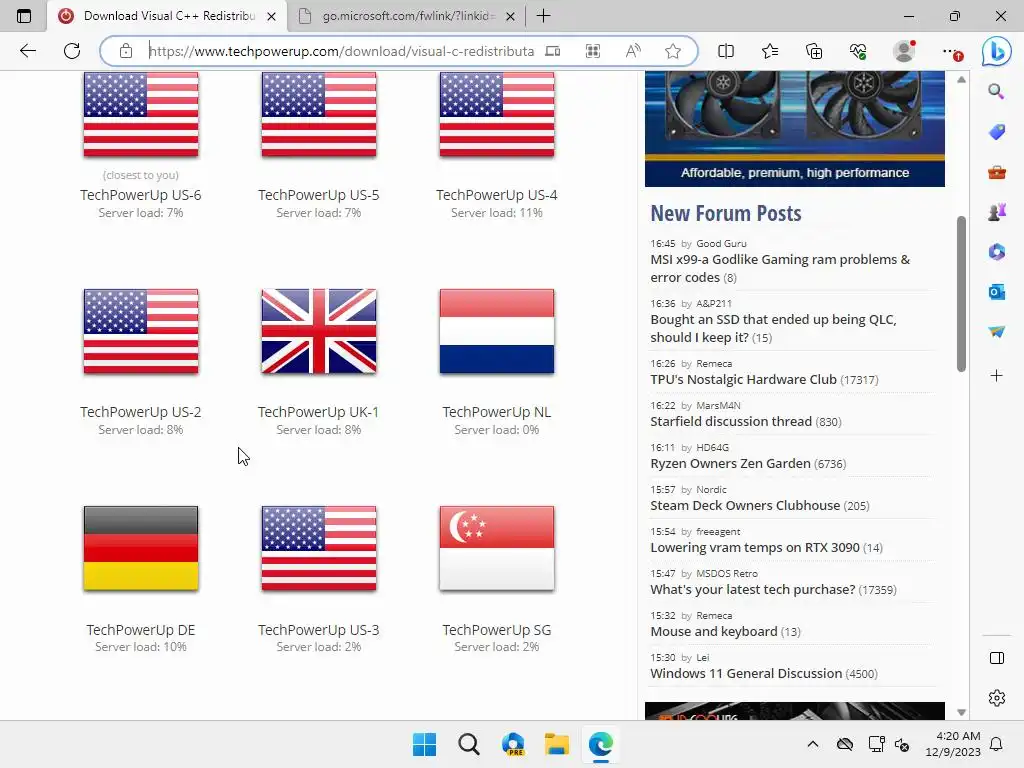Screen dimensions: 1024x768
Task: Open Collections icon in toolbar
Action: [x=814, y=51]
